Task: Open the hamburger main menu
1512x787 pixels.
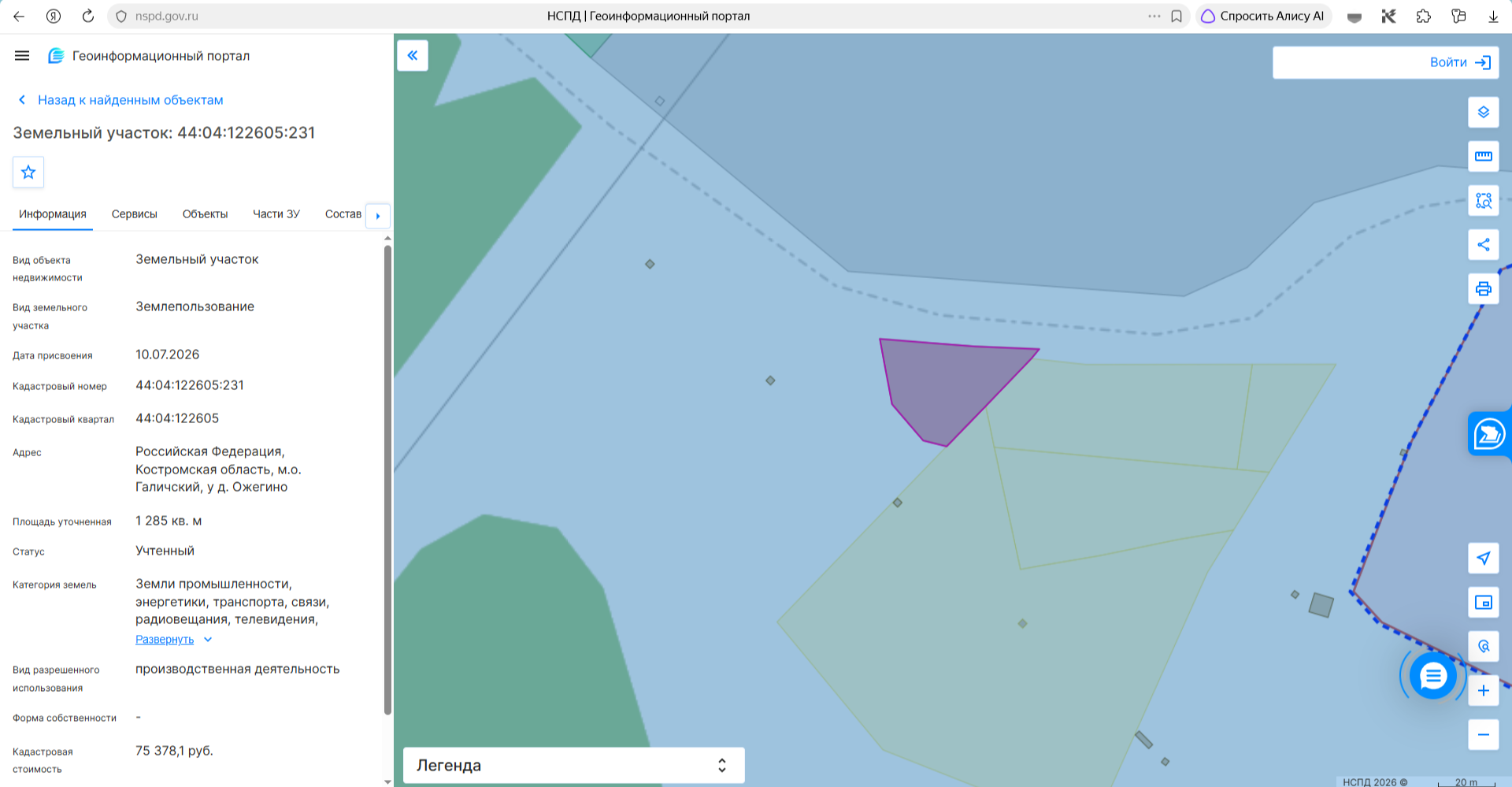Action: (22, 56)
